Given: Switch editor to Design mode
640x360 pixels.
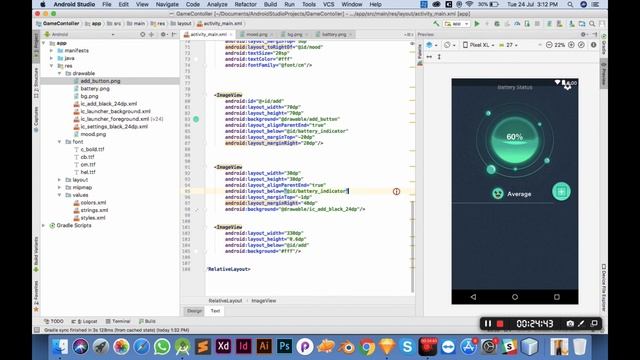Looking at the screenshot, I should pyautogui.click(x=194, y=311).
